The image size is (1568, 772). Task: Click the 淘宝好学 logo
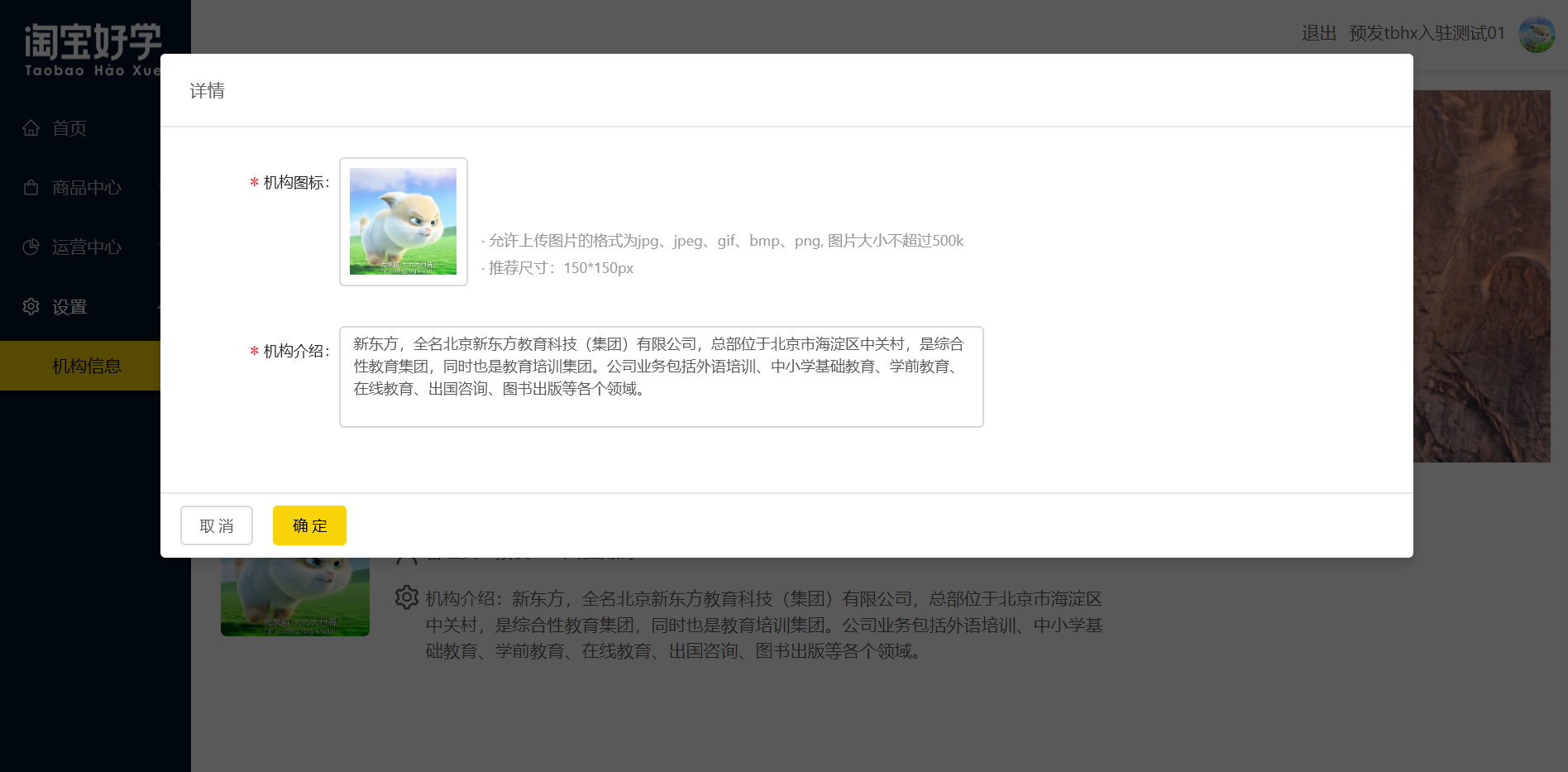(93, 50)
